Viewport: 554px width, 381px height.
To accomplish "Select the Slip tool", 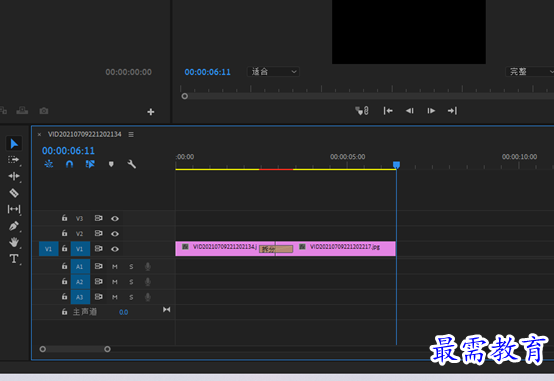I will click(x=14, y=209).
